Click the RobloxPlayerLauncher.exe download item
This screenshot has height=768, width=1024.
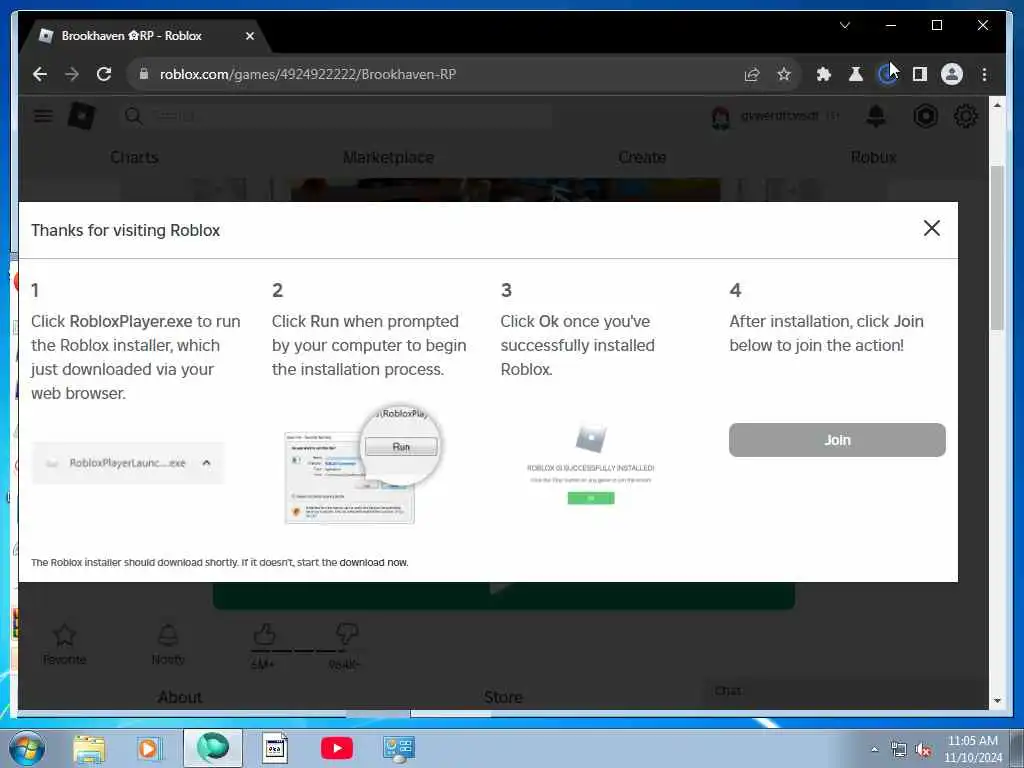pyautogui.click(x=128, y=463)
